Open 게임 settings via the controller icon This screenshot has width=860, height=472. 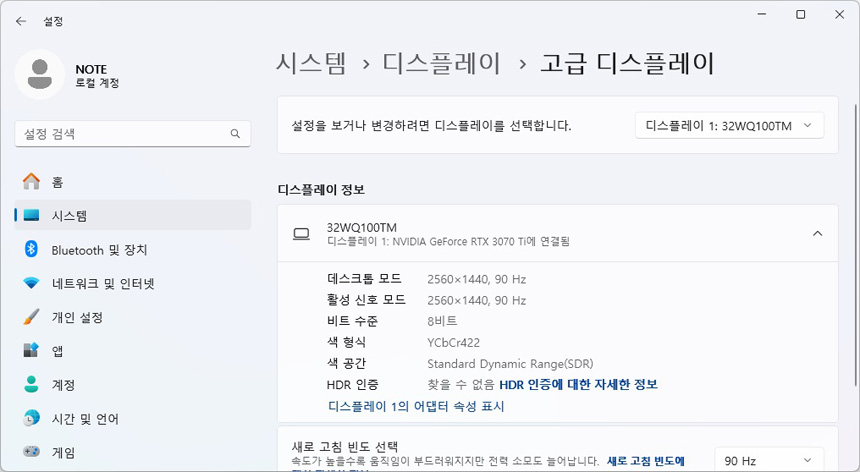[32, 452]
